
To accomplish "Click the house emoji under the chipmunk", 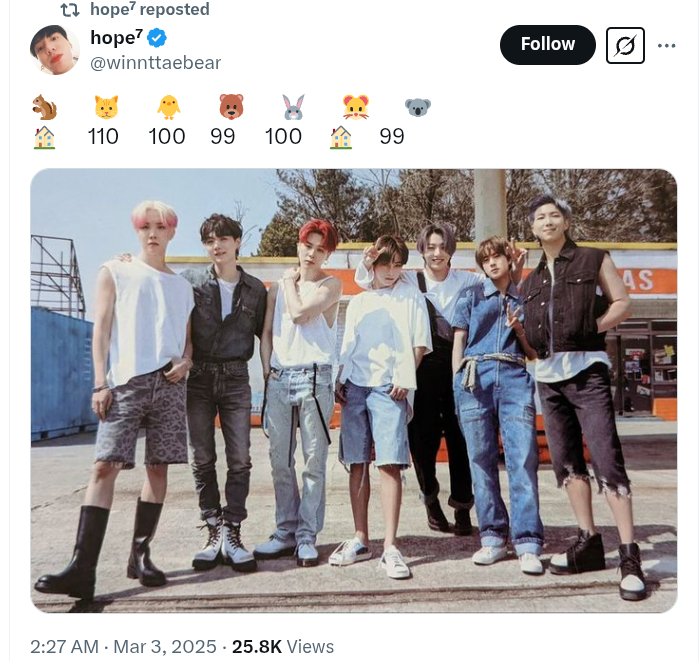I will [44, 137].
